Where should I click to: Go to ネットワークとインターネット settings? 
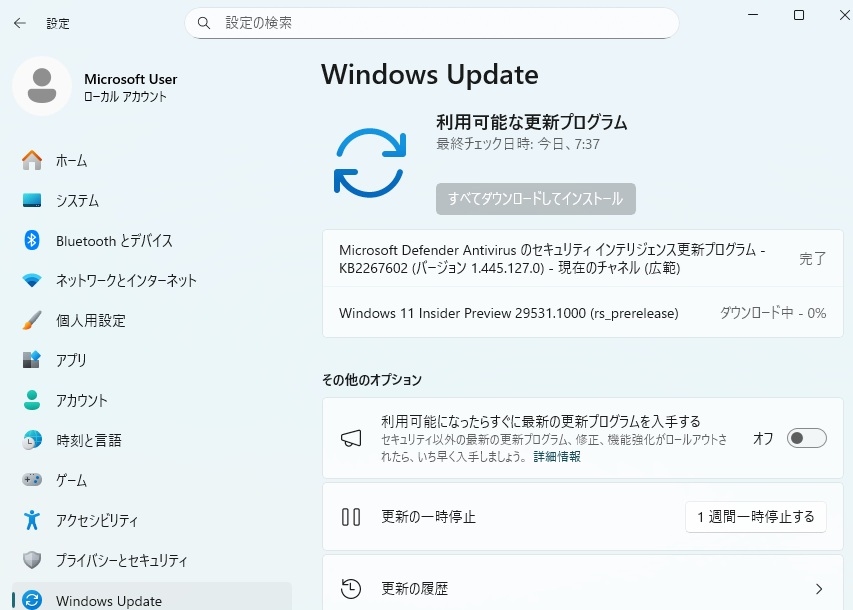pyautogui.click(x=152, y=280)
